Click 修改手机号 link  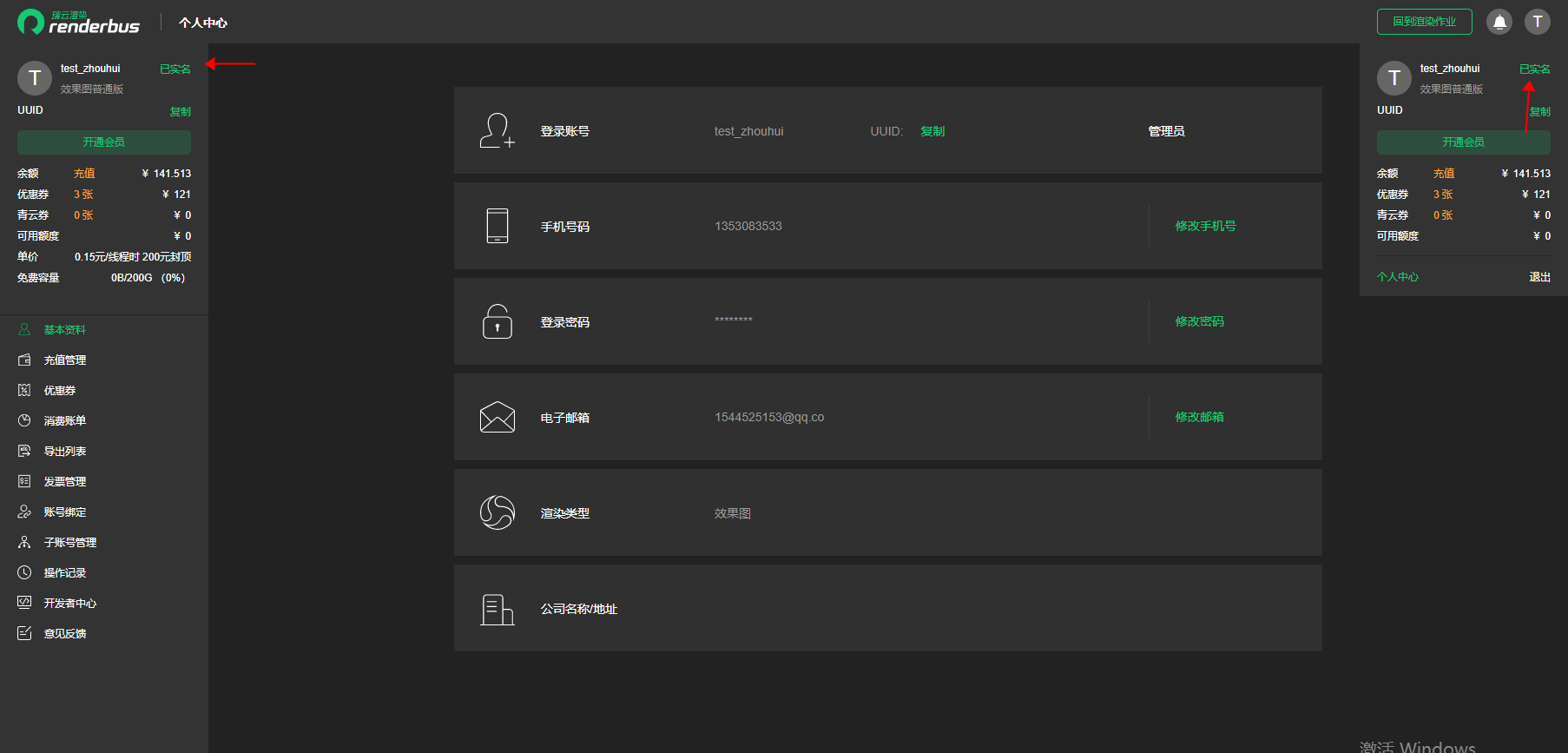[1205, 226]
